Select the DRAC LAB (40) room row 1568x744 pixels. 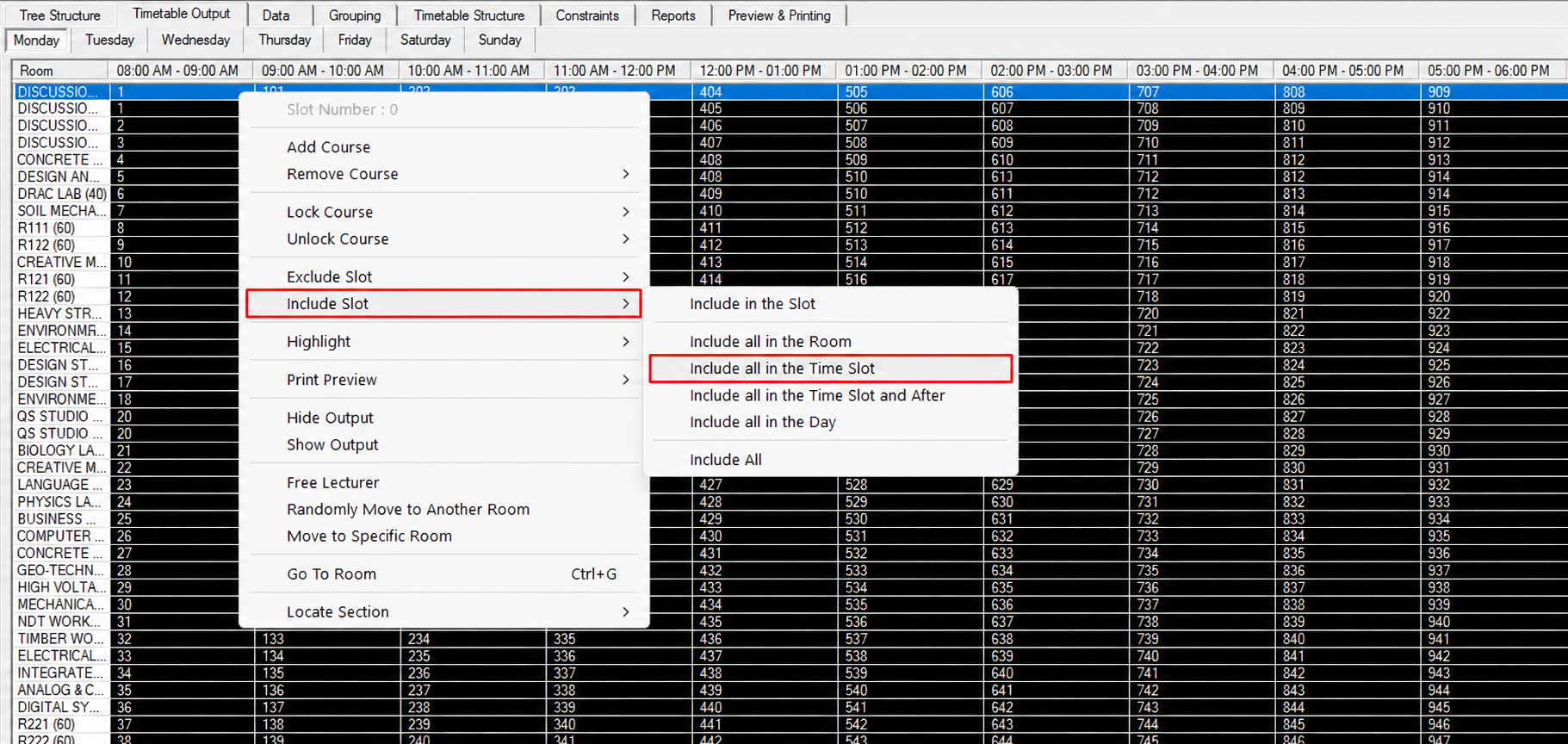[x=61, y=194]
